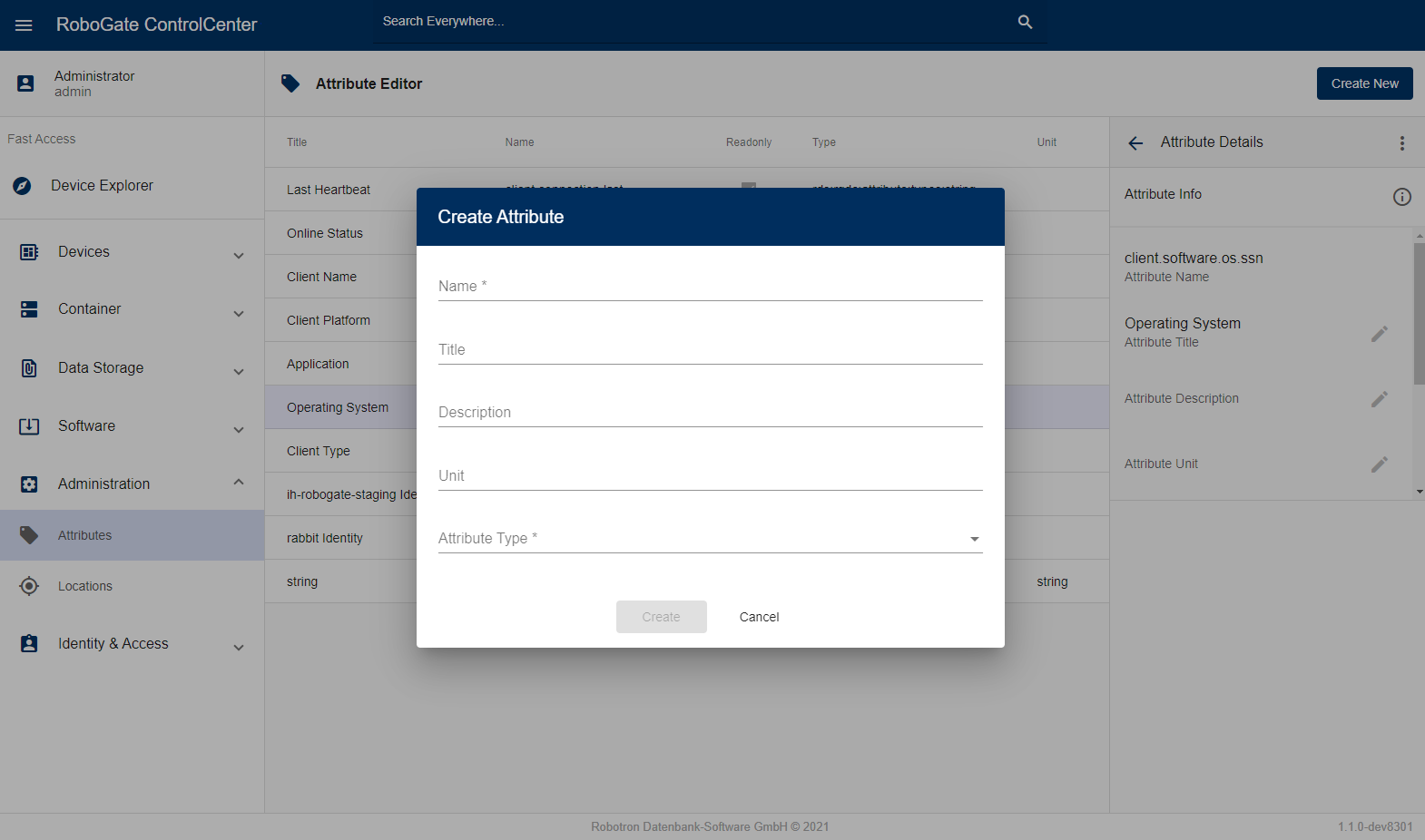Screen dimensions: 1425x840
Task: Open the Devices menu entry
Action: [x=132, y=252]
